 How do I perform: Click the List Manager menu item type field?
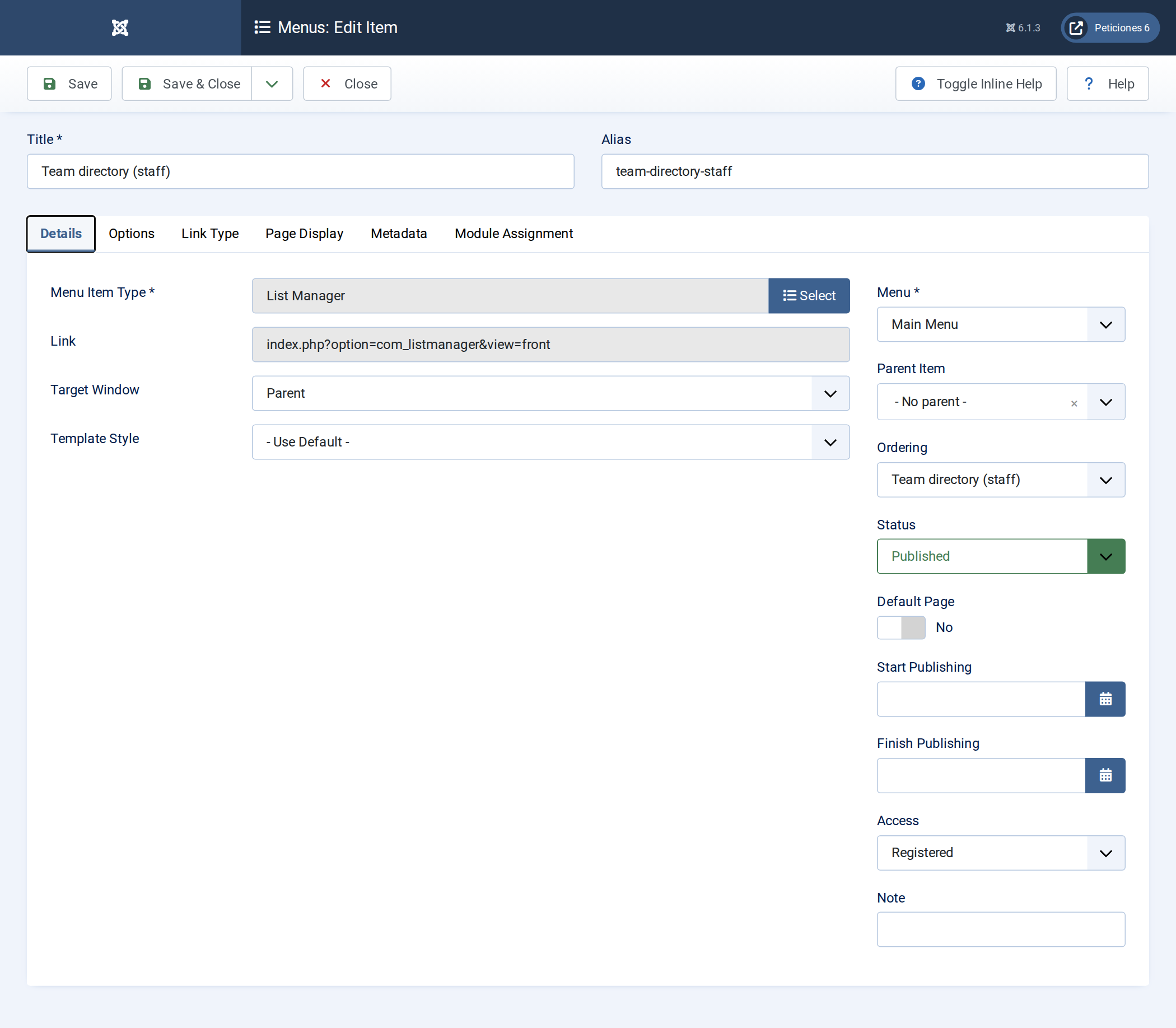pyautogui.click(x=510, y=296)
